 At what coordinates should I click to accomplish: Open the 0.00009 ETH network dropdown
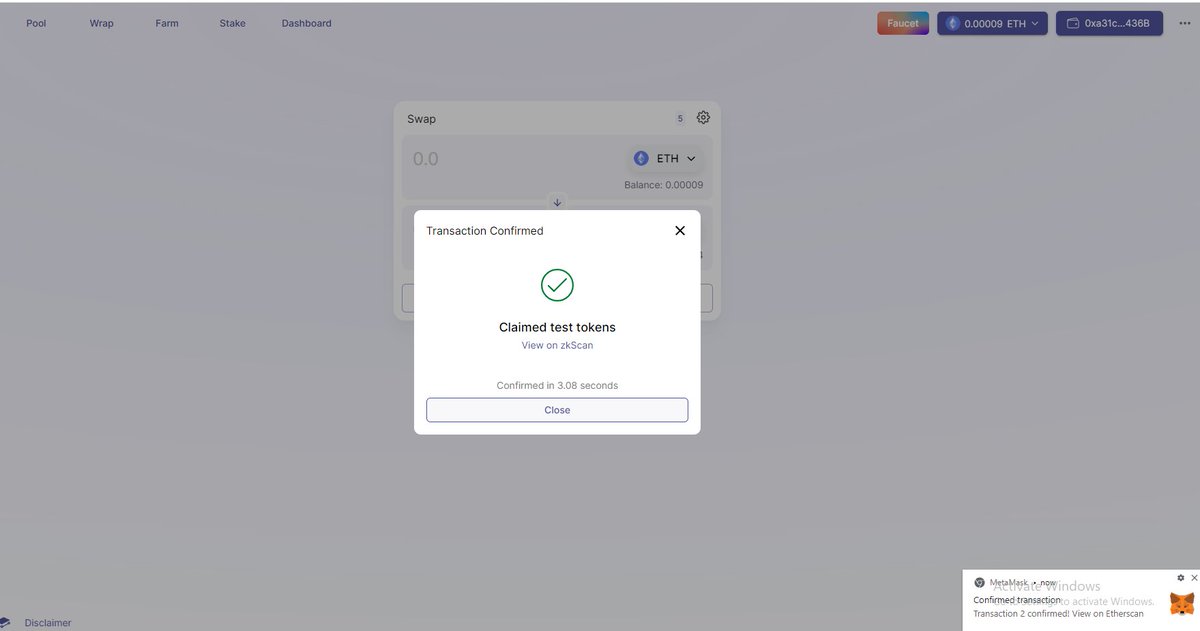pos(992,23)
